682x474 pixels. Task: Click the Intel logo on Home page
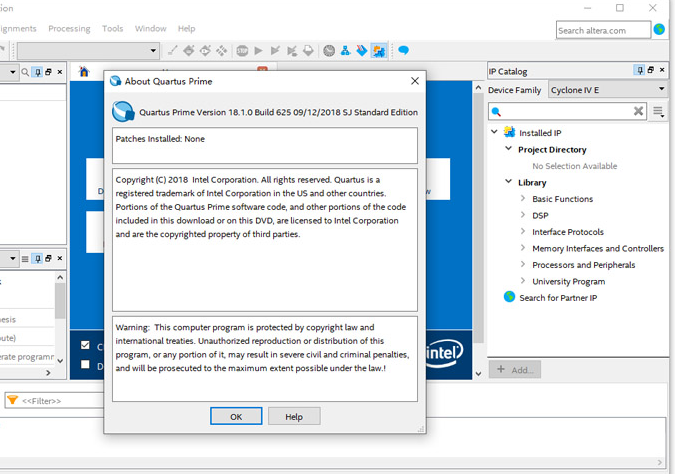445,353
